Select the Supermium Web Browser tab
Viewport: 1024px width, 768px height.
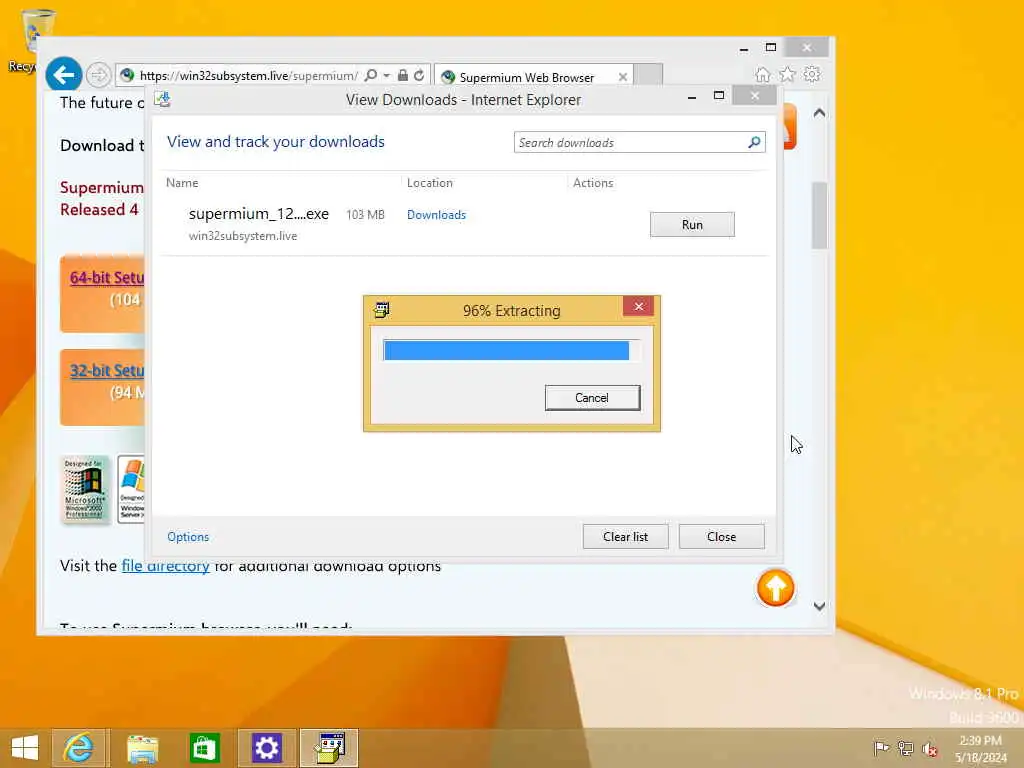coord(526,77)
